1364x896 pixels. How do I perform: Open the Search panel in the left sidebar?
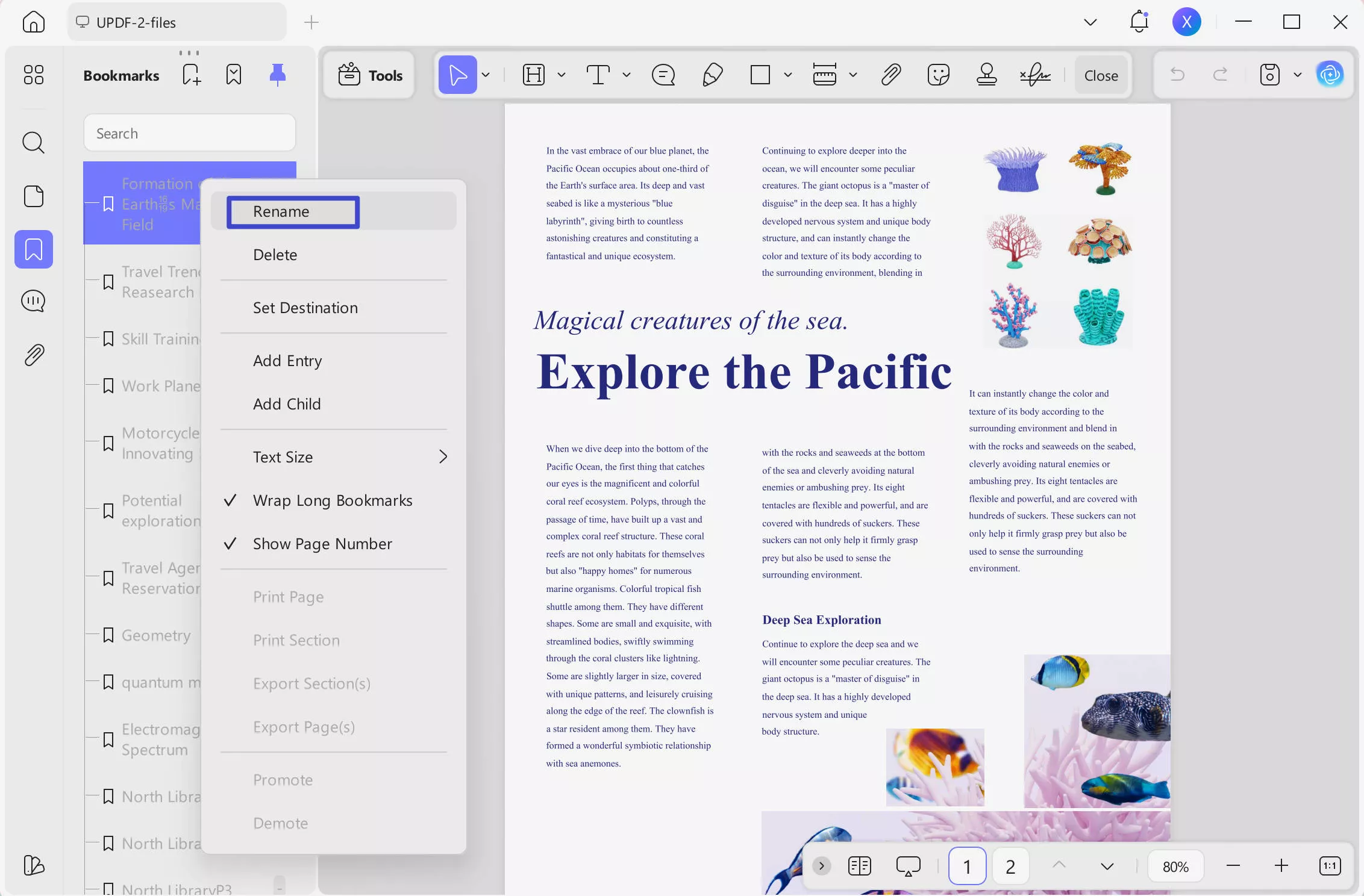(x=33, y=143)
